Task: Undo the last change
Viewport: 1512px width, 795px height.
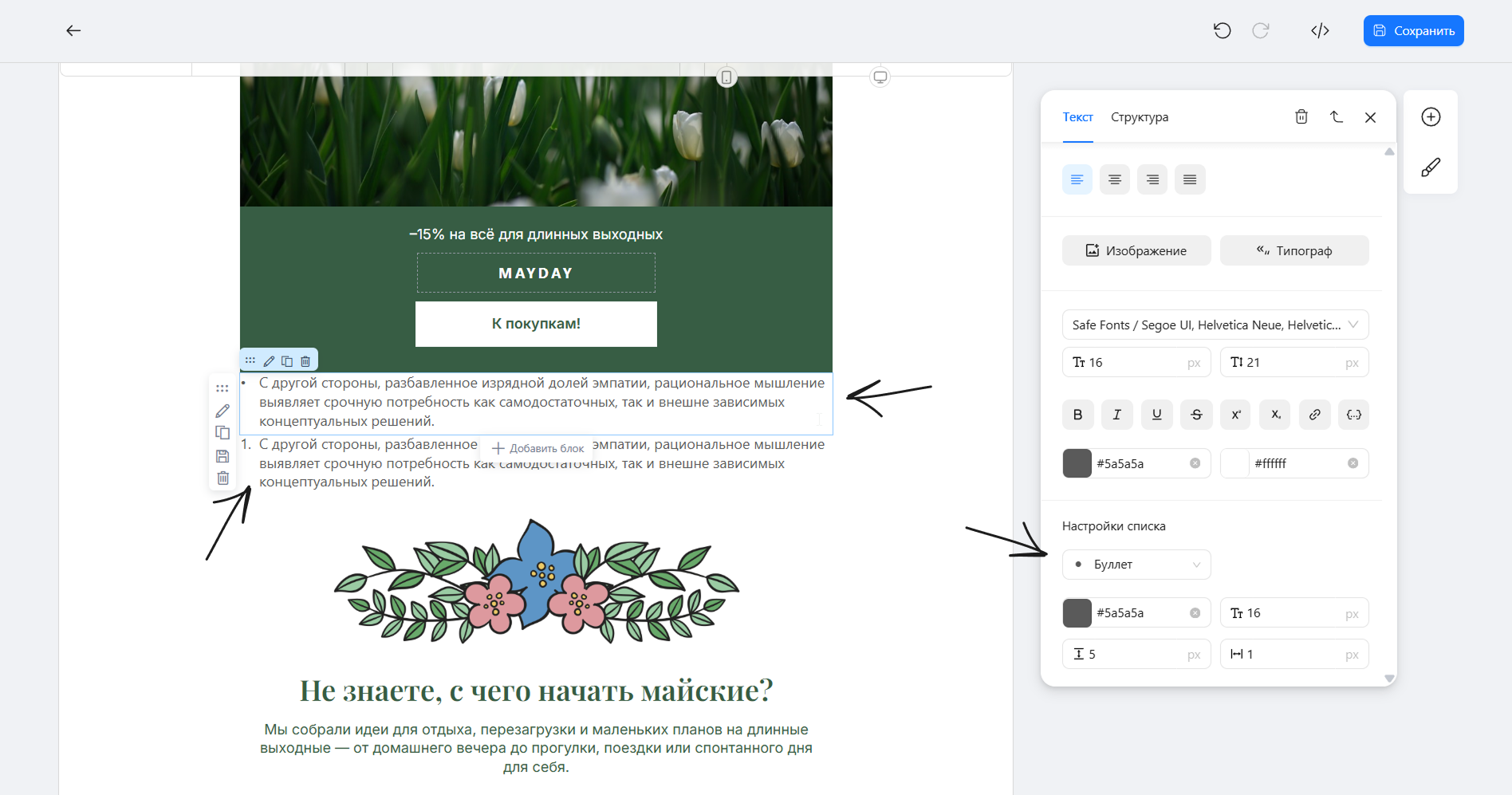Action: click(x=1222, y=31)
